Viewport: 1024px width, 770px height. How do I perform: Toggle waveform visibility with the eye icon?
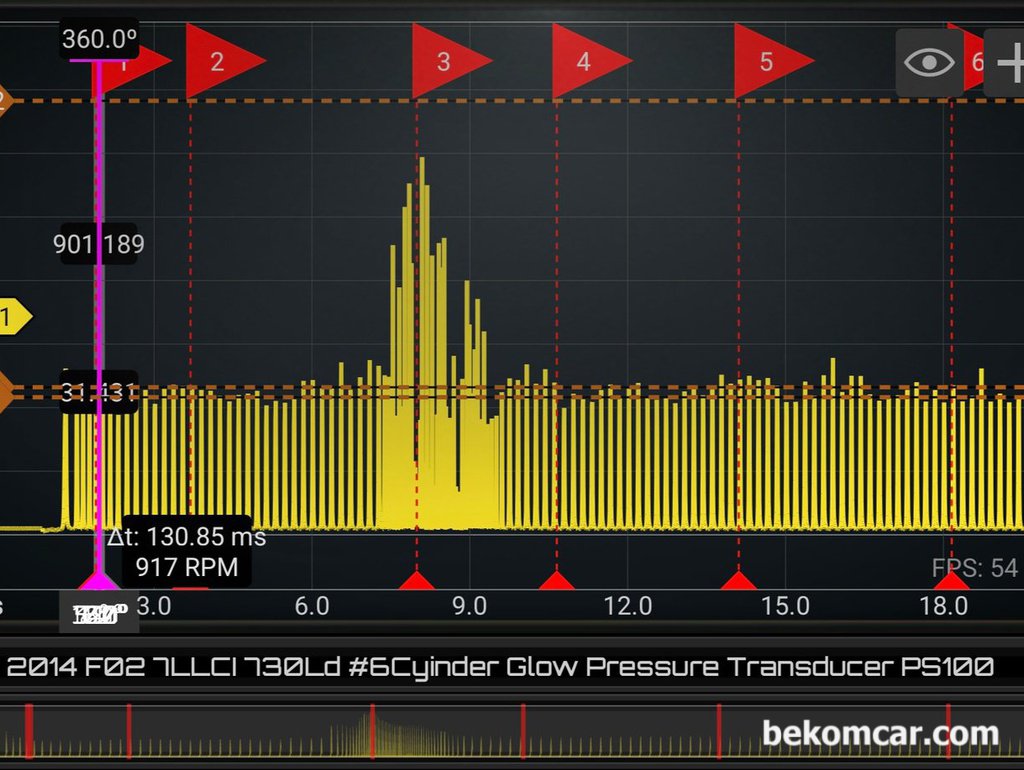pos(929,63)
